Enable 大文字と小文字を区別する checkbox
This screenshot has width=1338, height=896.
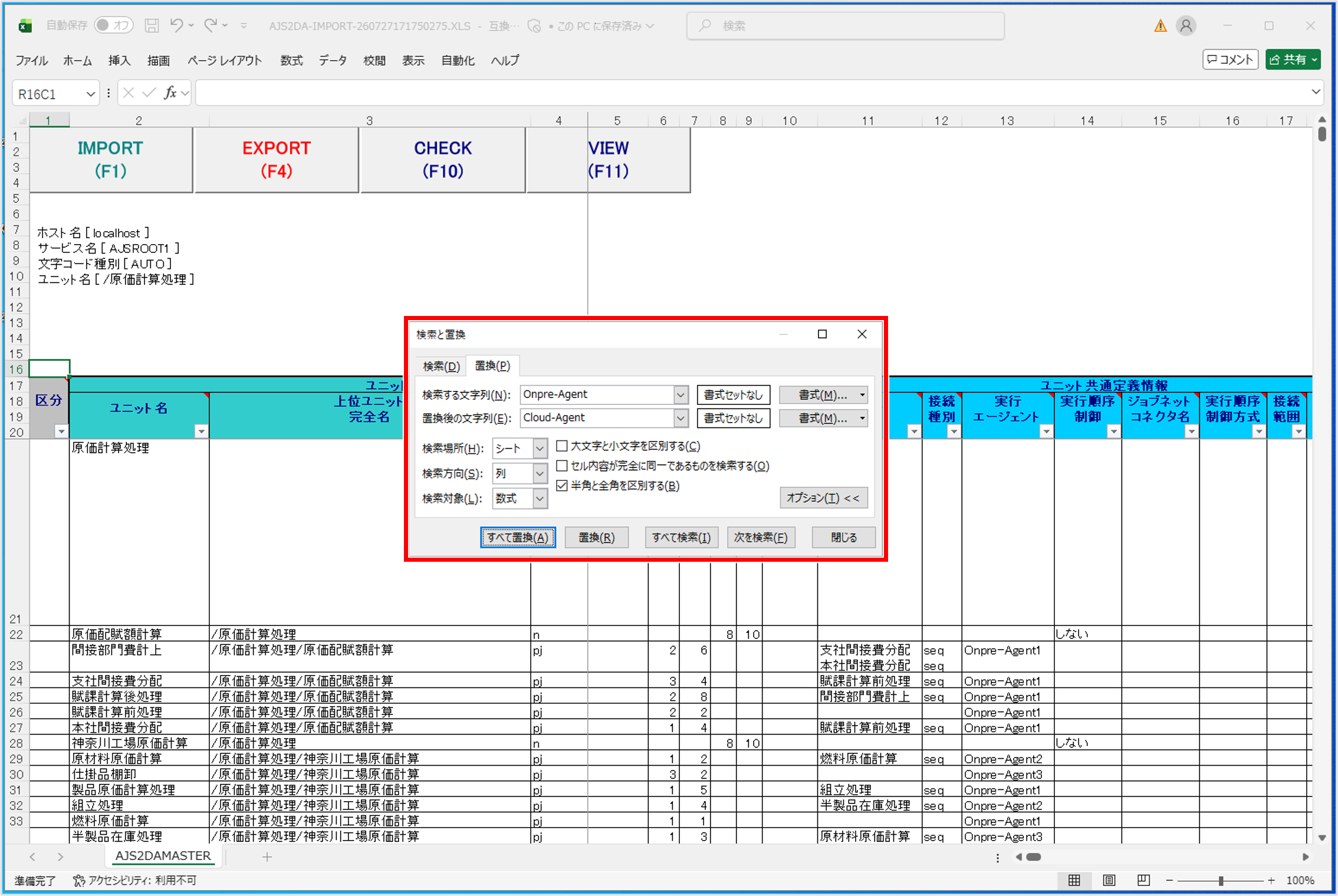pos(562,446)
